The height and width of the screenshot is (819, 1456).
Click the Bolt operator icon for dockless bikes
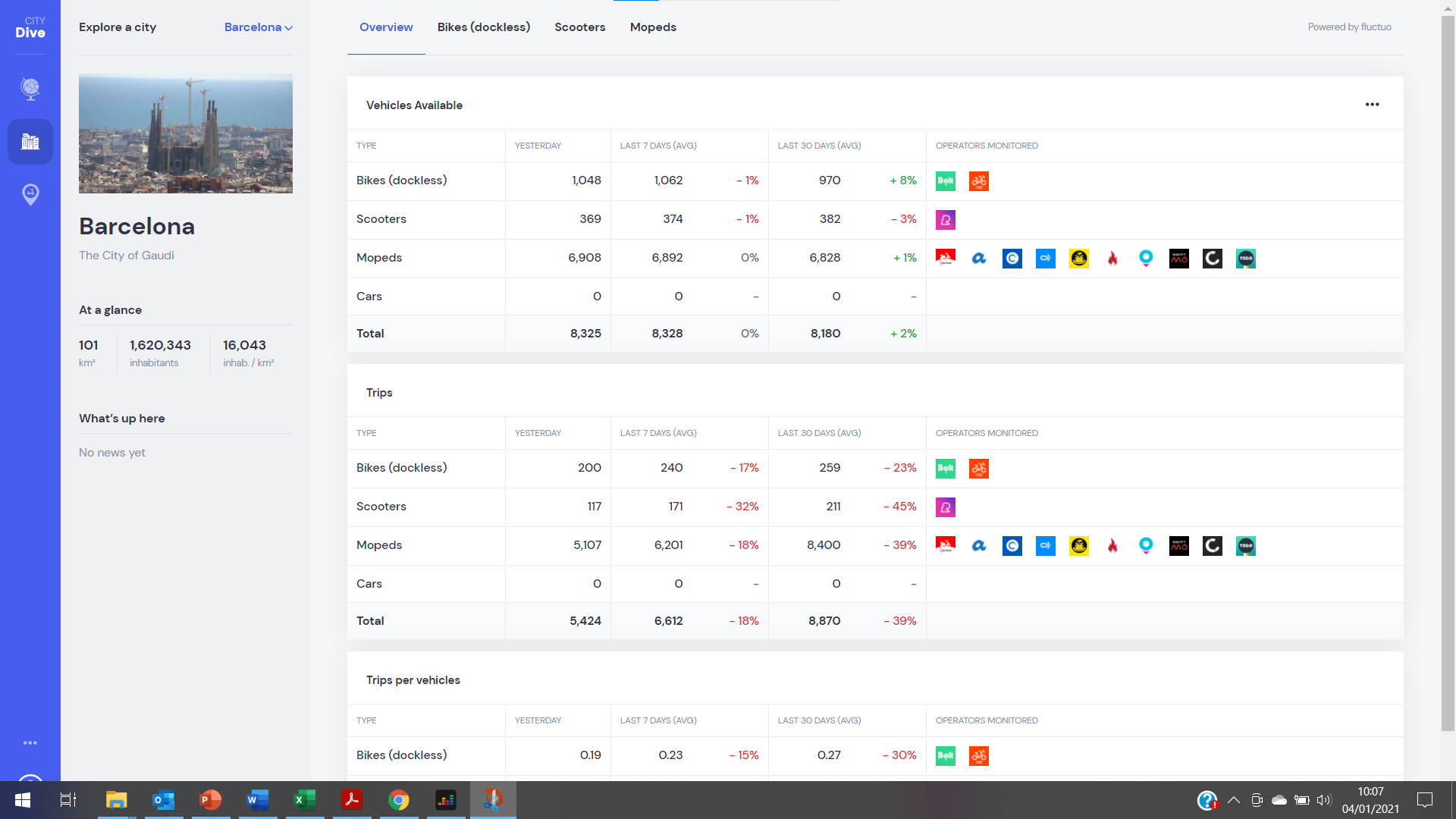coord(946,181)
